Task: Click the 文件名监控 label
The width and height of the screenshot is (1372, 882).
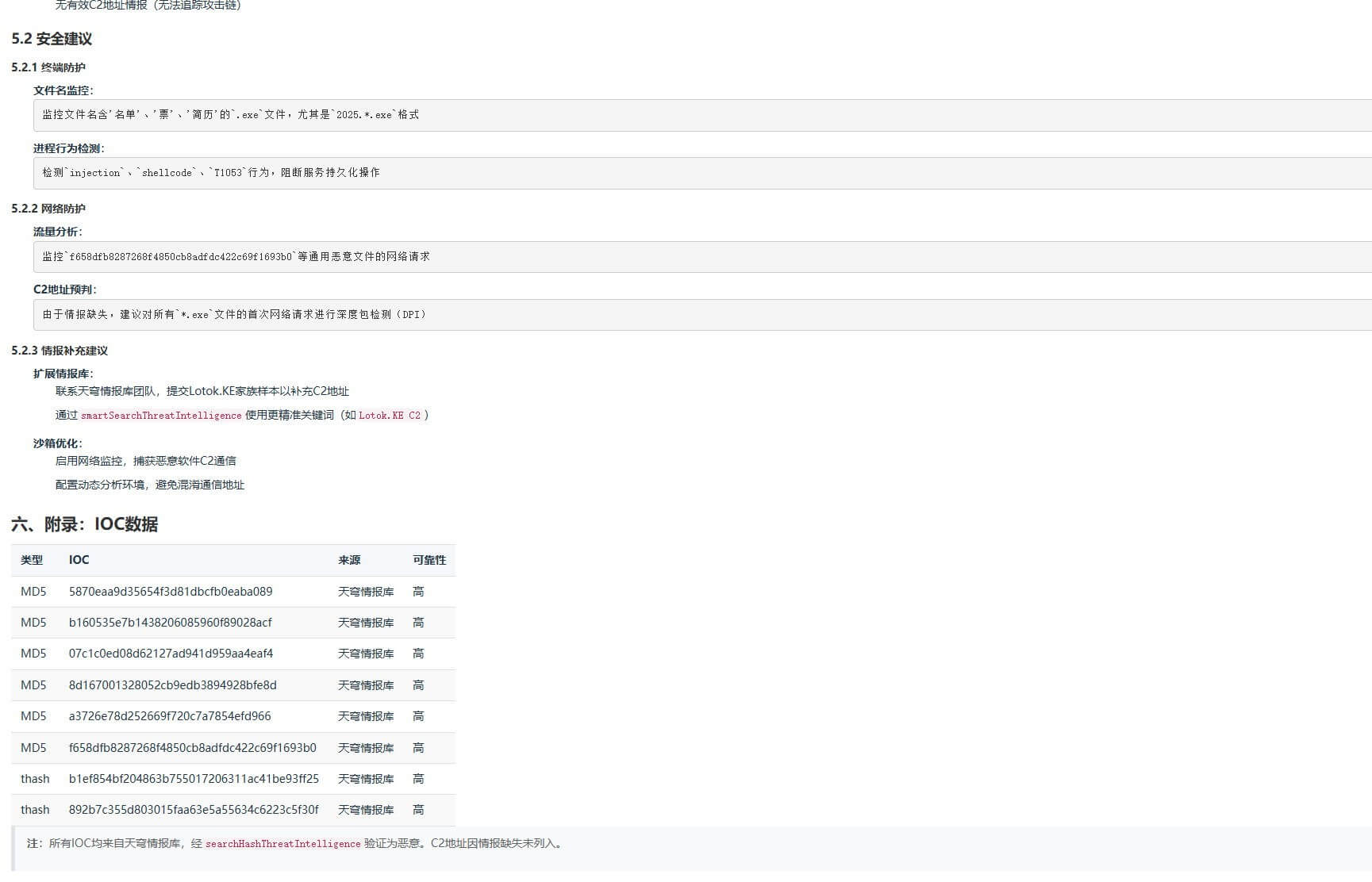Action: (x=63, y=90)
